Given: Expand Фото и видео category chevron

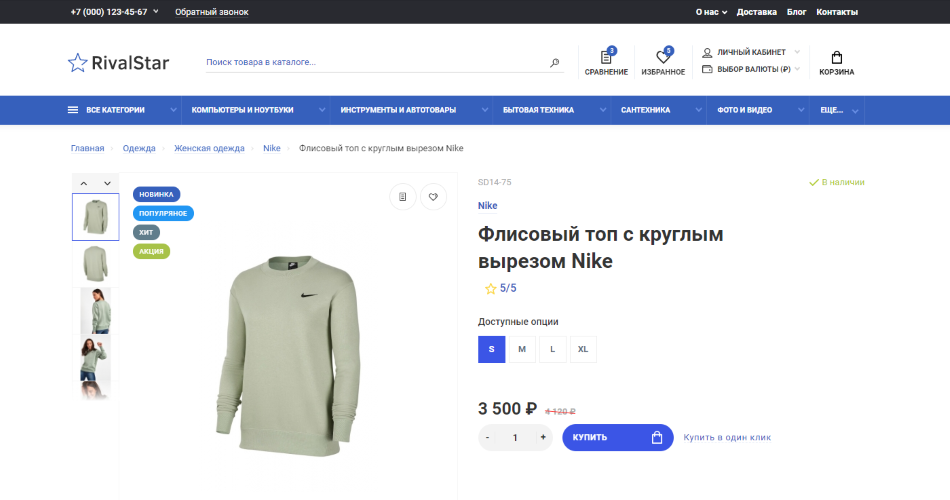Looking at the screenshot, I should [801, 110].
